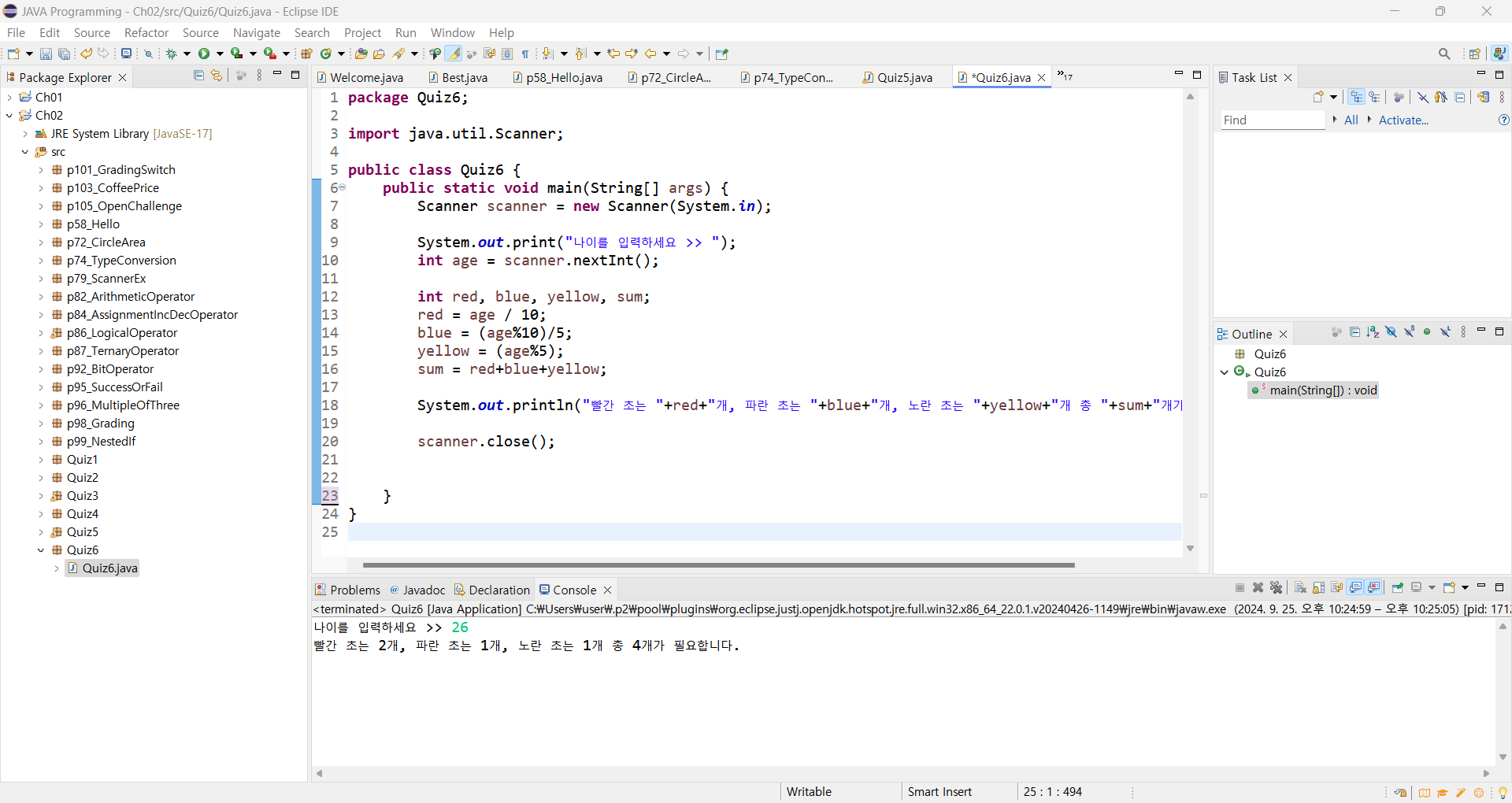The width and height of the screenshot is (1512, 803).
Task: Expand the Quiz5 package
Action: 41,532
